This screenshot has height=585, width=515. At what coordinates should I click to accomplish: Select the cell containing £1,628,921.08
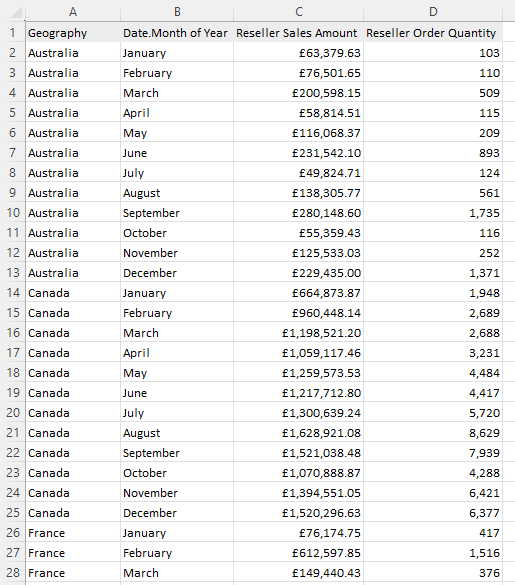pyautogui.click(x=298, y=433)
